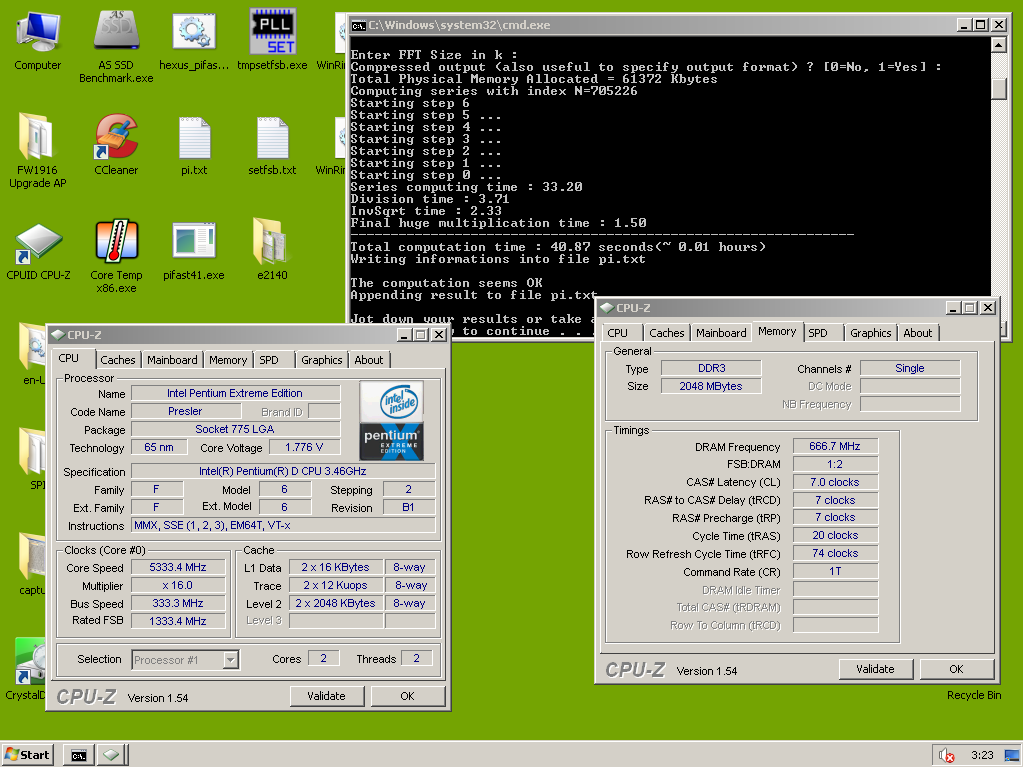Click the Start button
Image resolution: width=1023 pixels, height=767 pixels.
[27, 755]
